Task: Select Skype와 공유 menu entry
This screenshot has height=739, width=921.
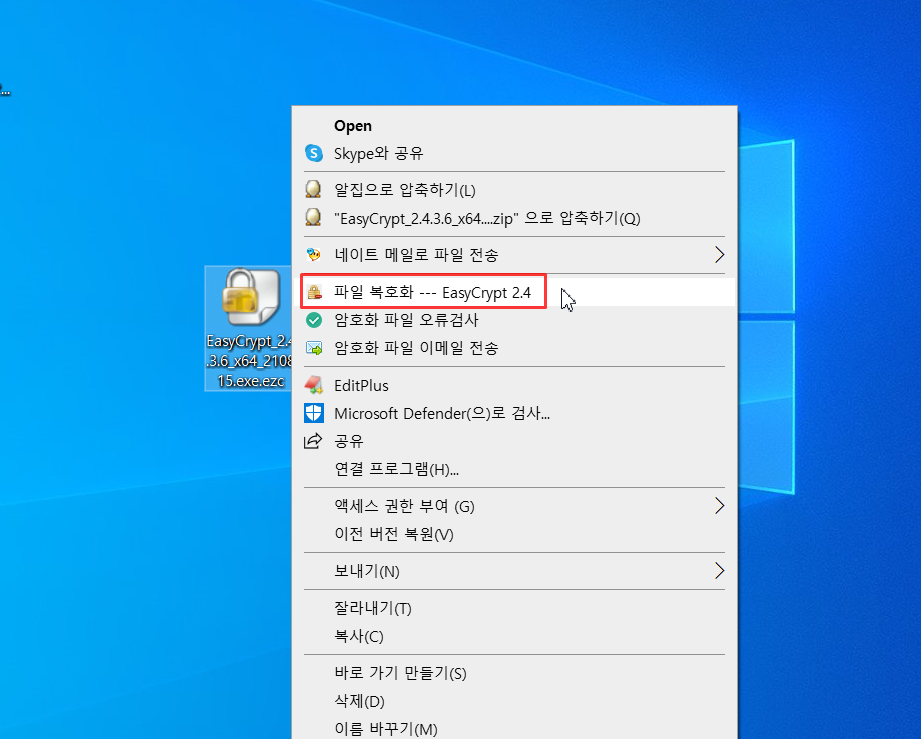Action: (514, 153)
